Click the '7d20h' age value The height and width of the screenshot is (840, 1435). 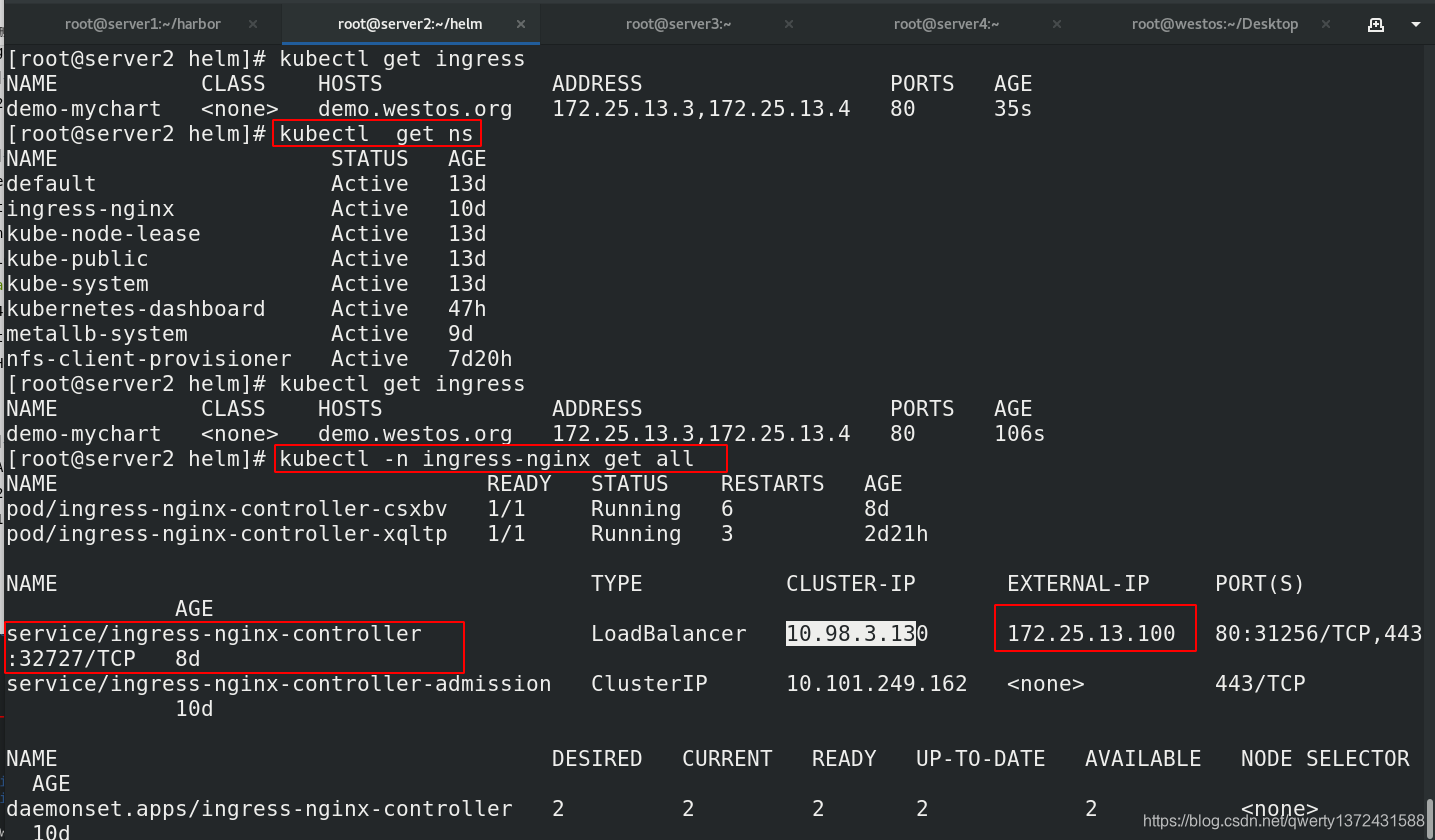click(x=480, y=359)
